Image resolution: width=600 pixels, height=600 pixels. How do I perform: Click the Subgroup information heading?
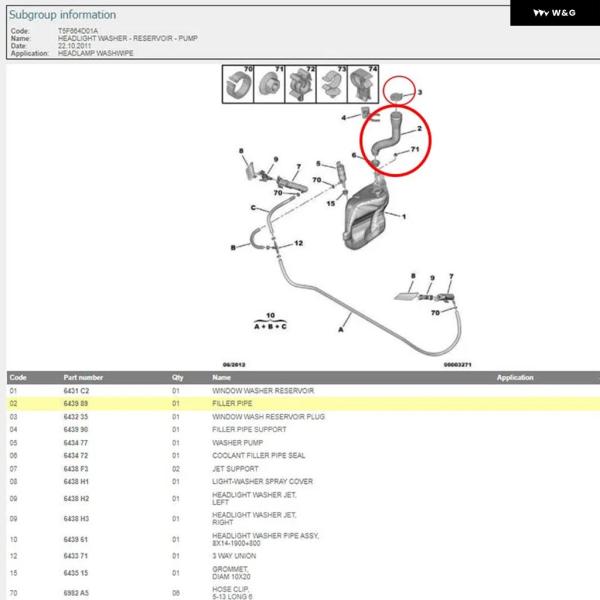click(62, 15)
